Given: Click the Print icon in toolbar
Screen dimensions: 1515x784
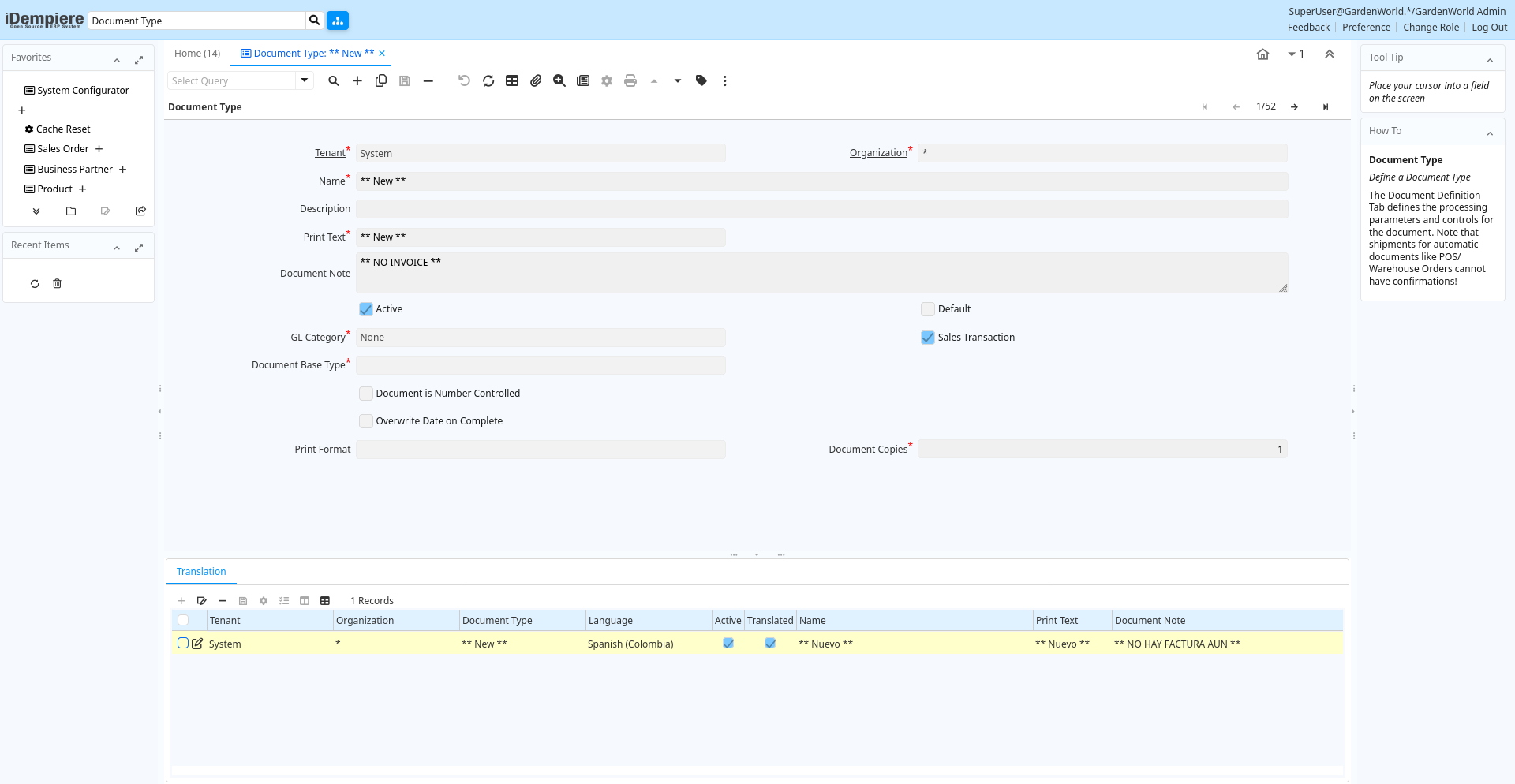Looking at the screenshot, I should point(630,80).
